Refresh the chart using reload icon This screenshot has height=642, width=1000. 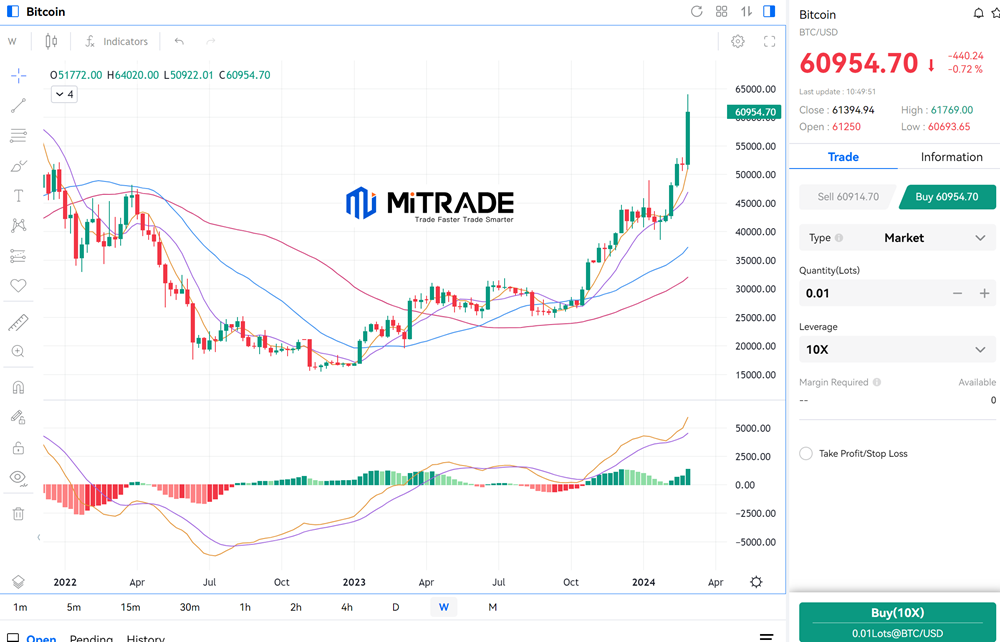(697, 12)
